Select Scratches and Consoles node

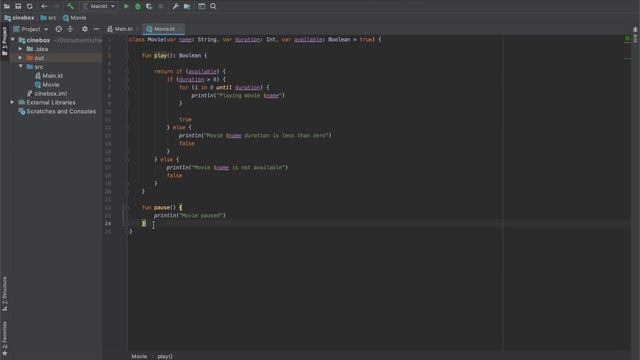[57, 111]
